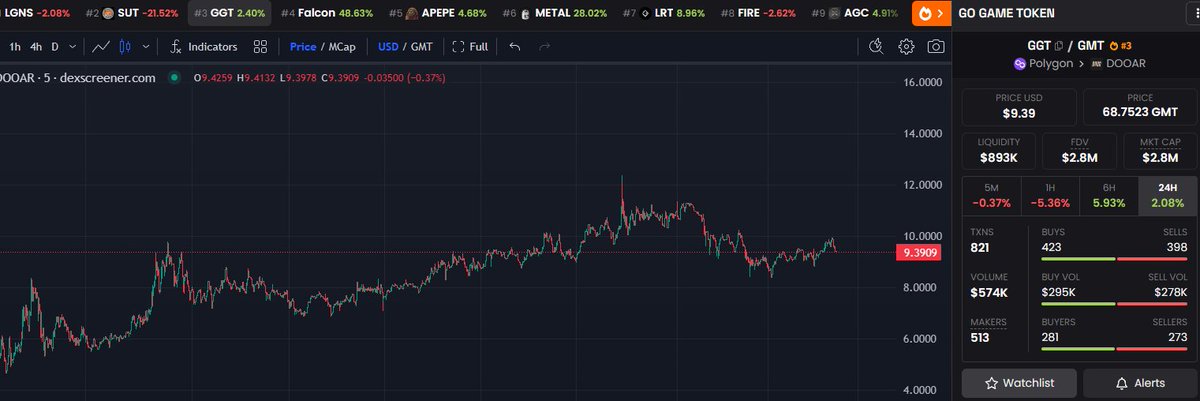Click the 12.0000 price axis label

922,185
